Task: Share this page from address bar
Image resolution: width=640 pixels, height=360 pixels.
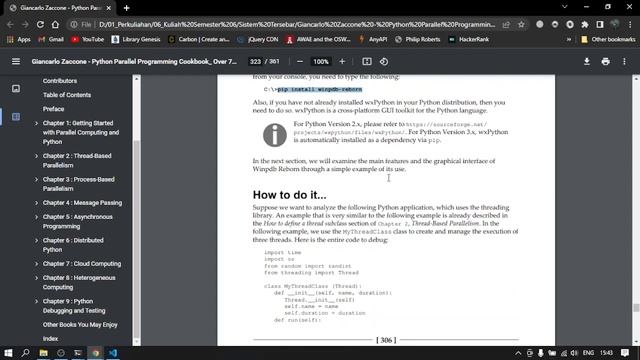Action: pyautogui.click(x=506, y=24)
